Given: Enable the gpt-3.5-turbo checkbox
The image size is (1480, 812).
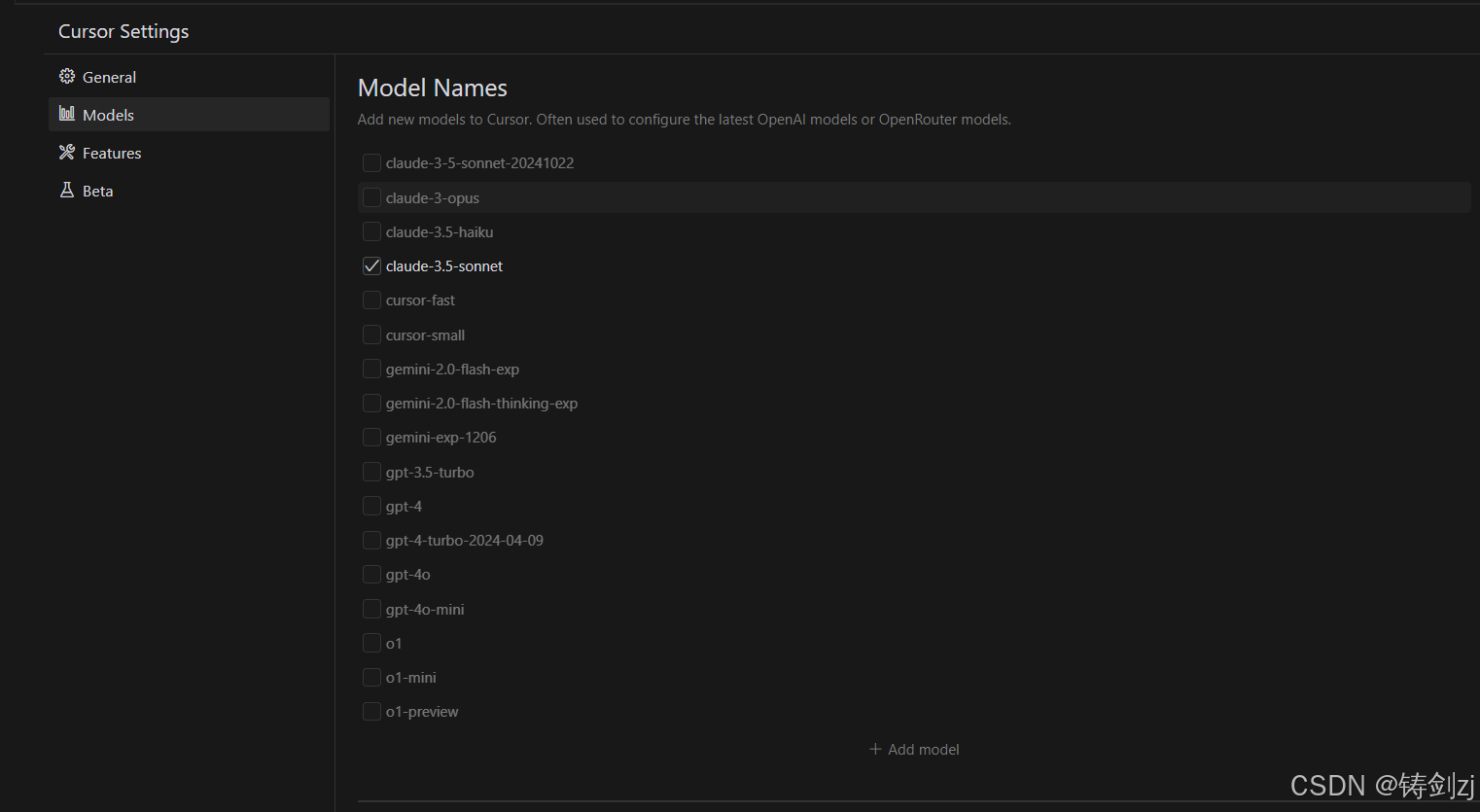Looking at the screenshot, I should (x=371, y=472).
